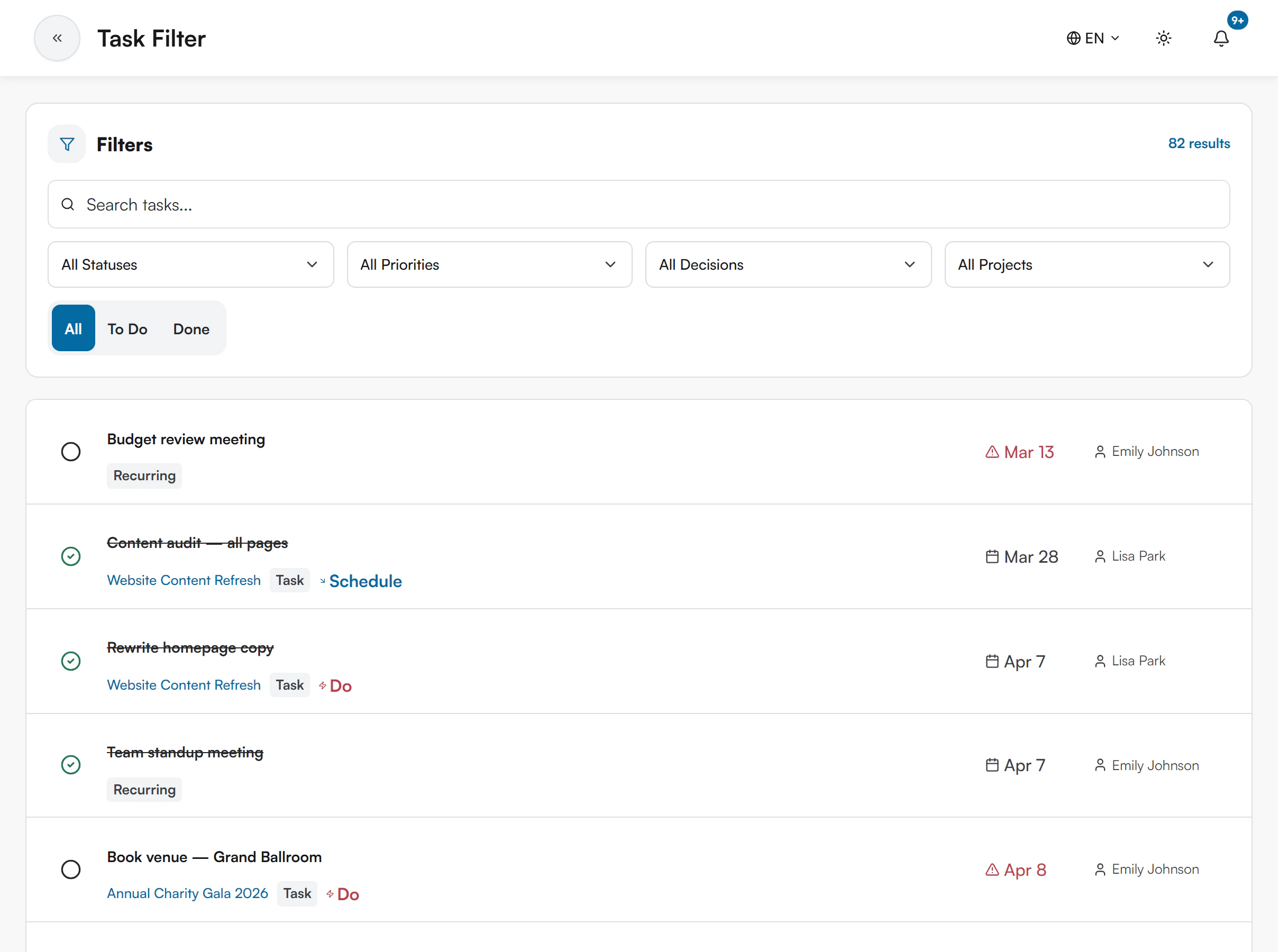Click lightning Do icon on Rewrite homepage copy

pos(323,685)
